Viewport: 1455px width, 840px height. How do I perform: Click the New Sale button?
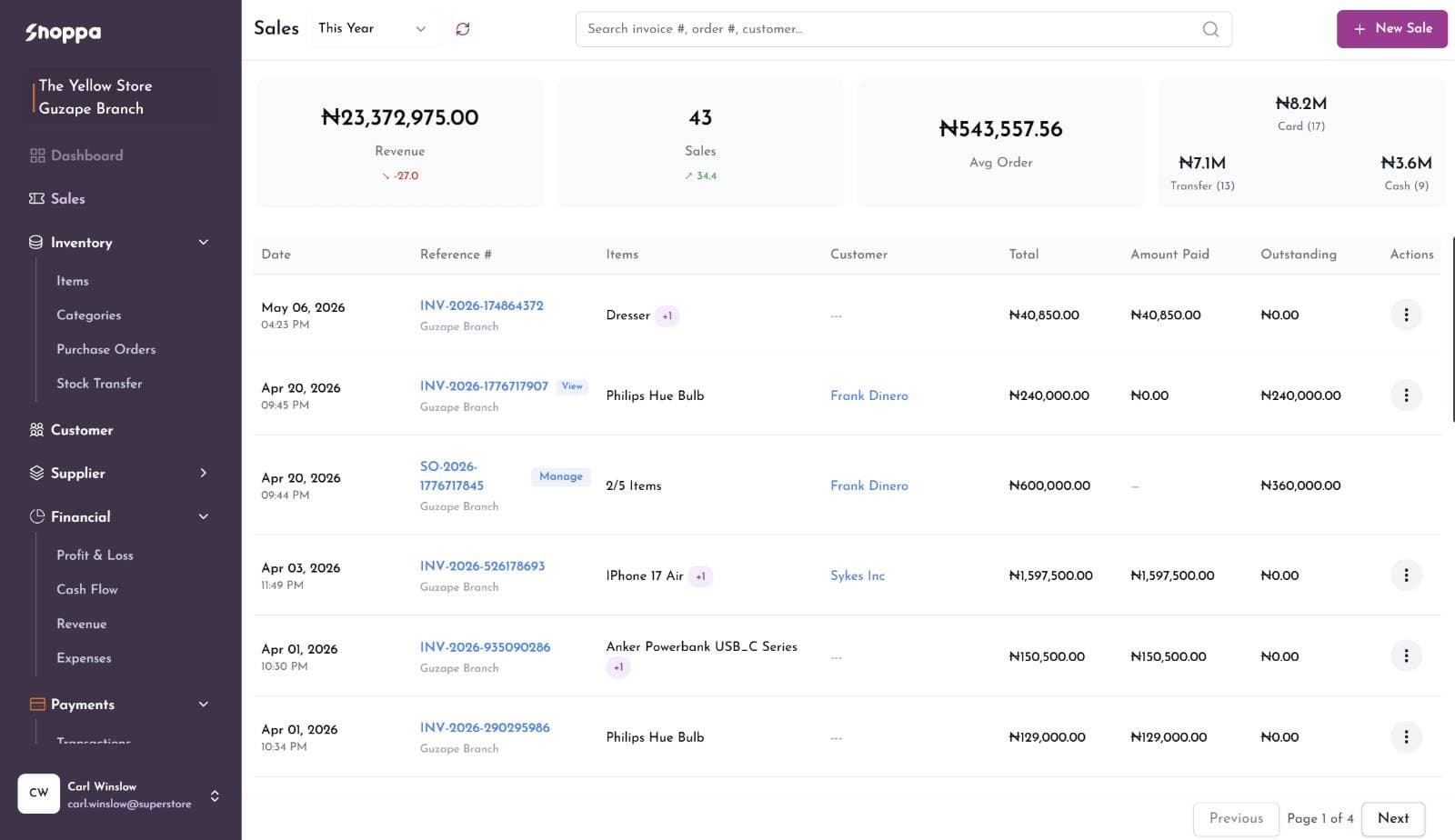[1391, 29]
